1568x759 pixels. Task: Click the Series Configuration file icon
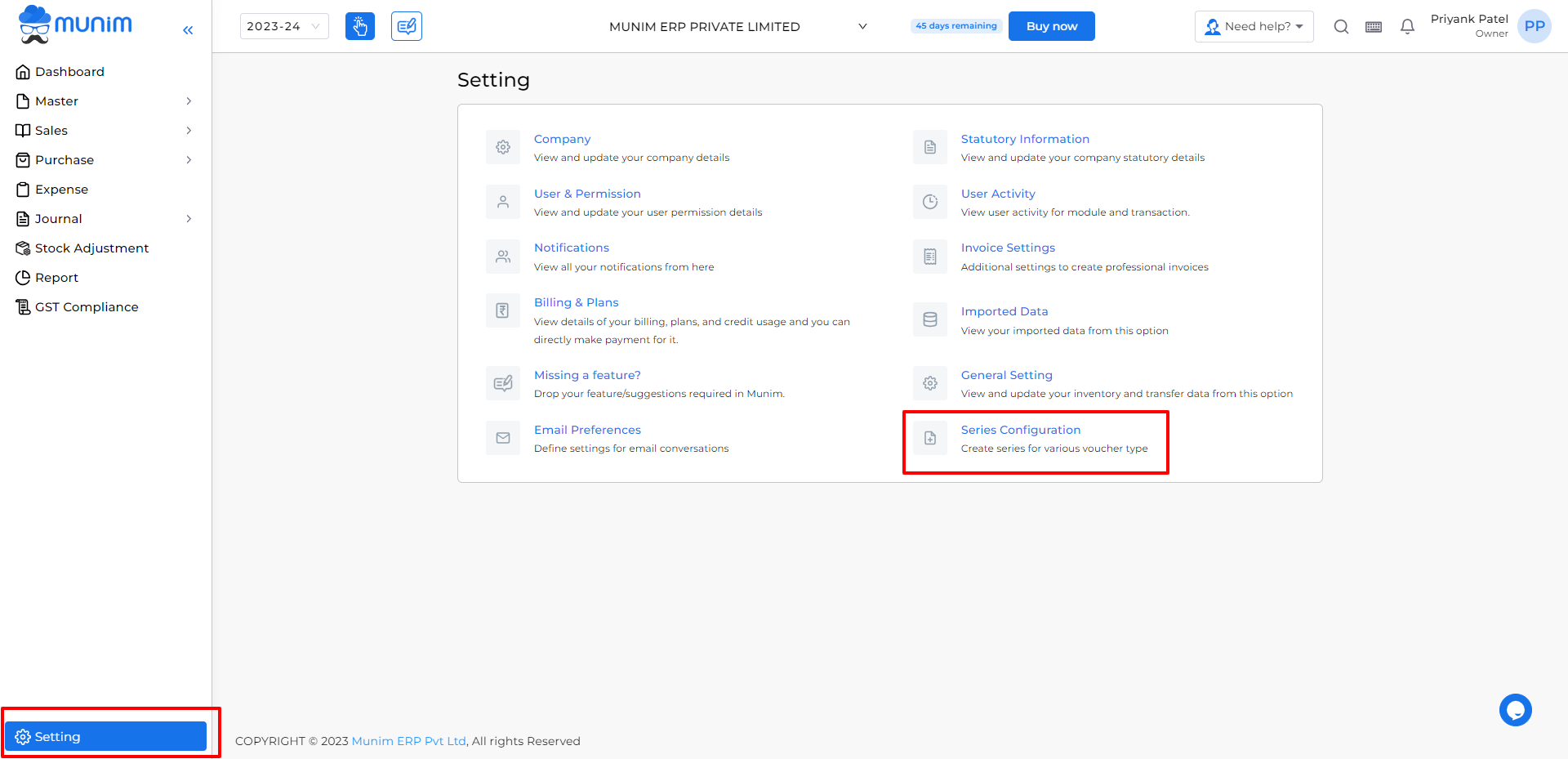click(x=930, y=438)
